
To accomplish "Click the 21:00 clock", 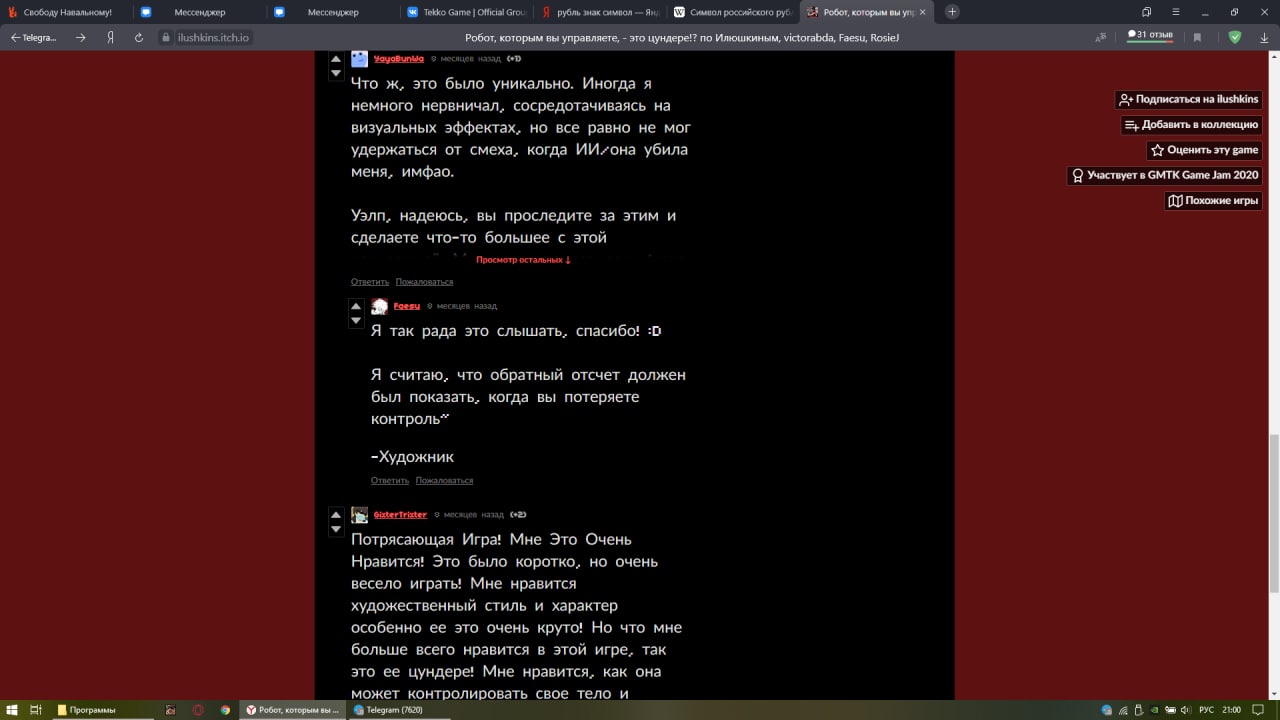I will point(1232,710).
